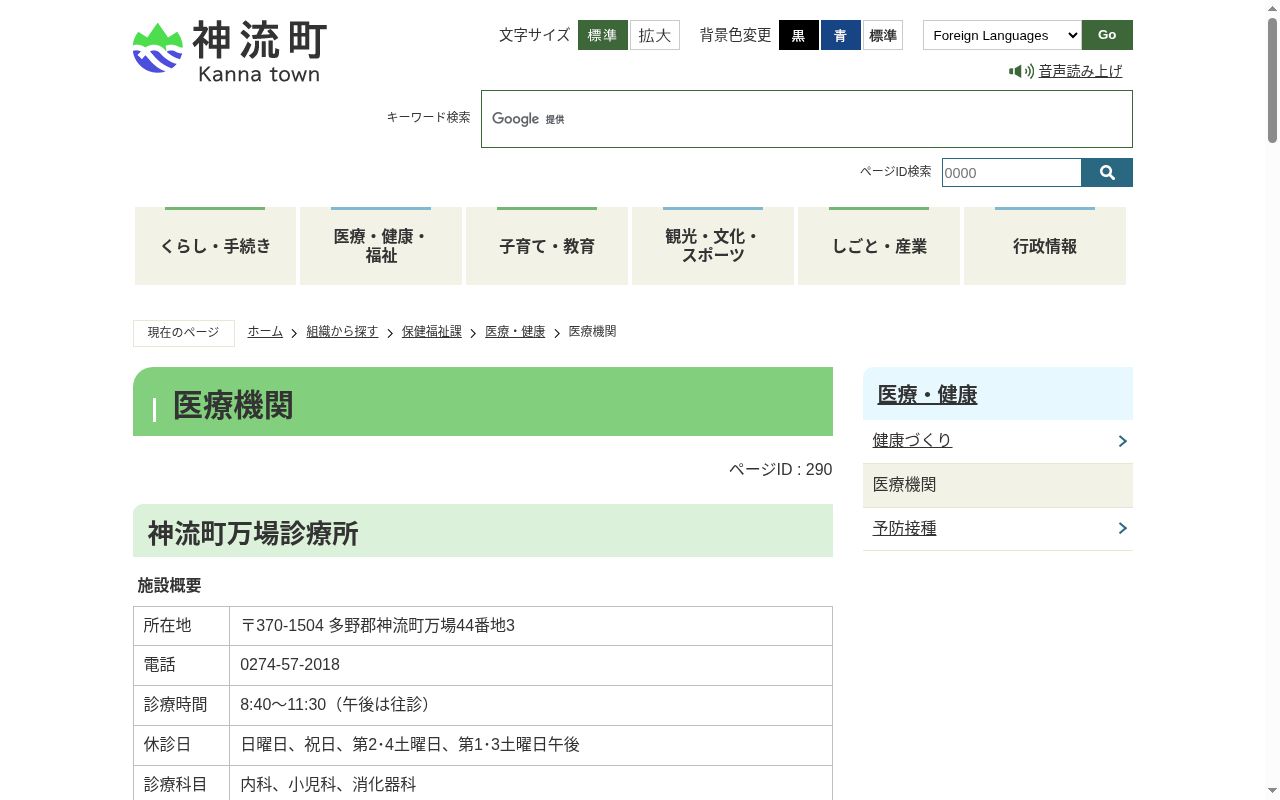This screenshot has height=800, width=1280.
Task: Focus the Google keyword search field
Action: pos(807,119)
